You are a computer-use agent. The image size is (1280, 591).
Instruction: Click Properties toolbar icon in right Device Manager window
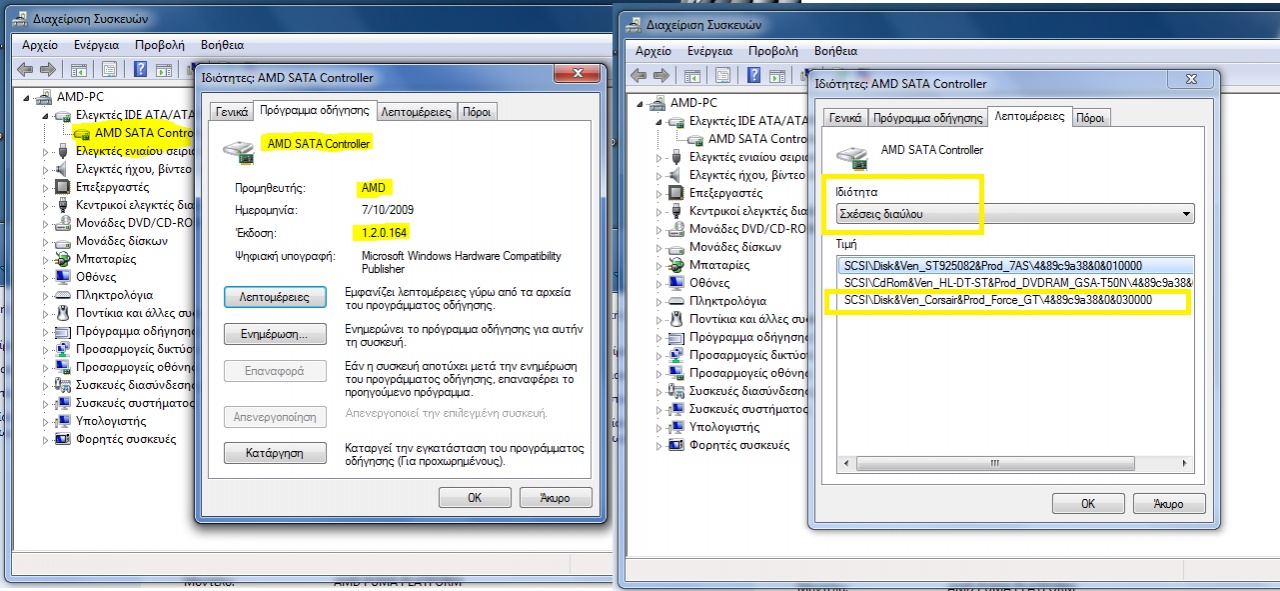point(723,75)
